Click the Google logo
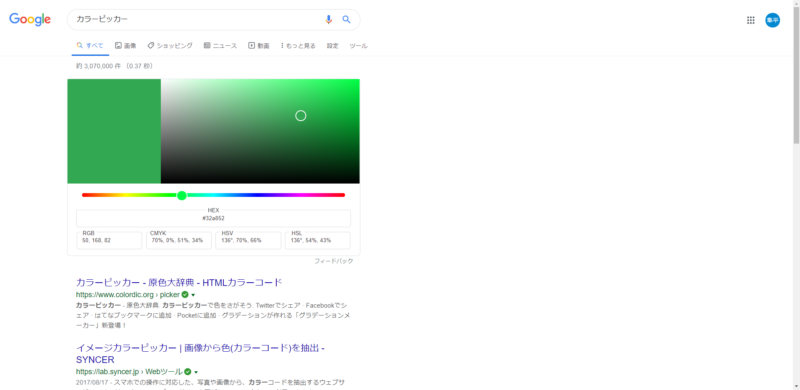 click(30, 19)
